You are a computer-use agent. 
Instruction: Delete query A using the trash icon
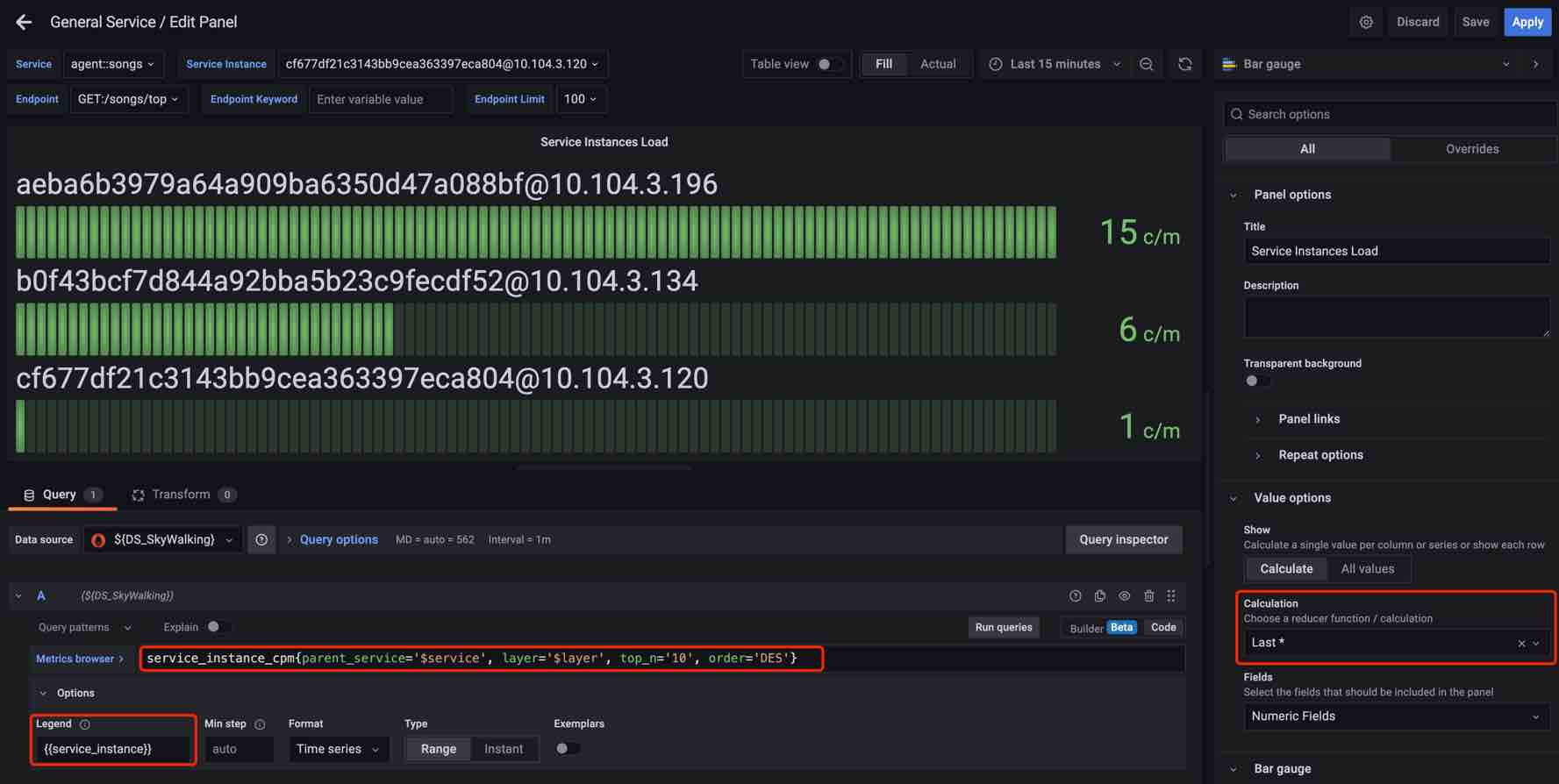point(1148,595)
